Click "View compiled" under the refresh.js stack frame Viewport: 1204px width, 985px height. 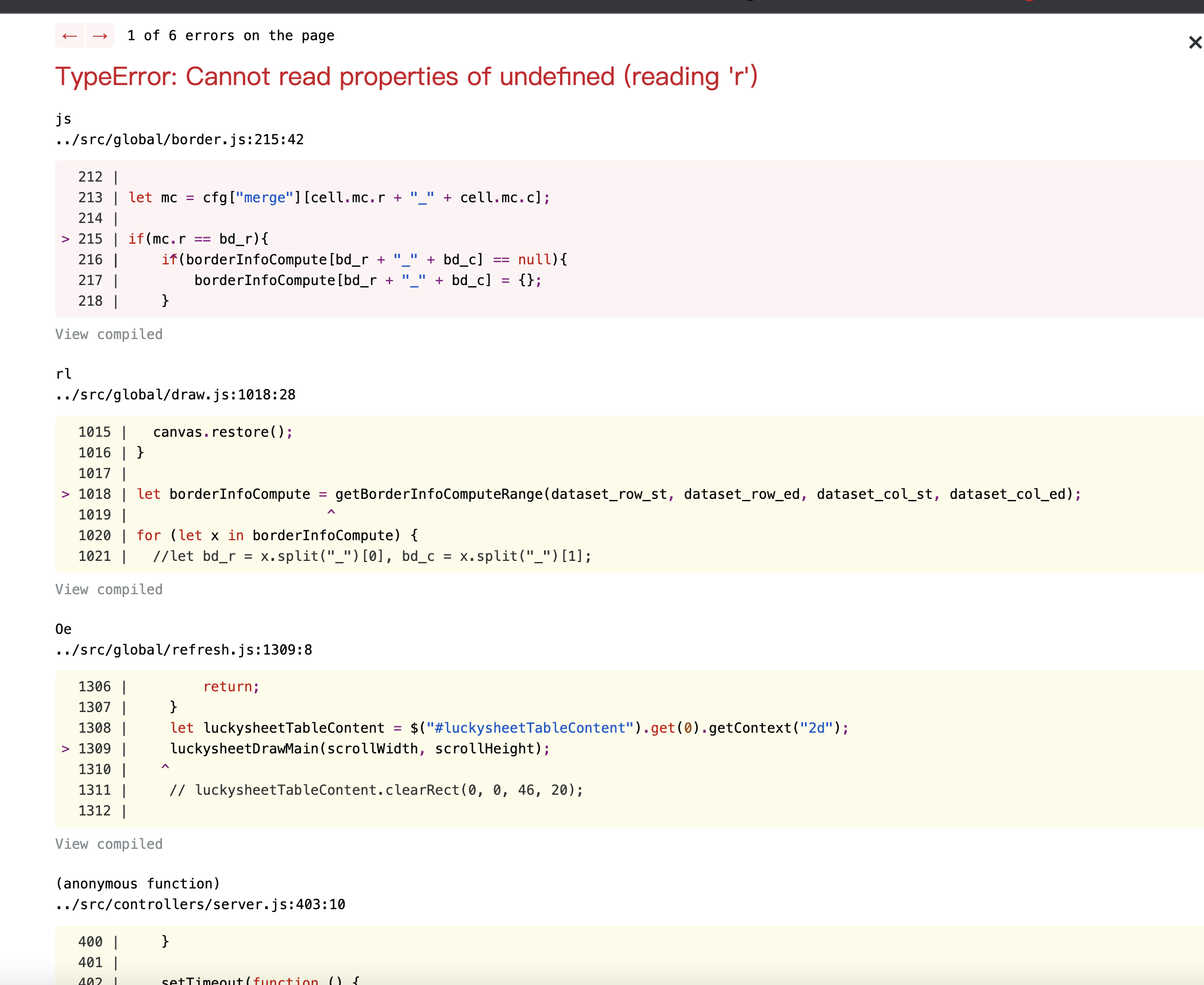(x=109, y=844)
